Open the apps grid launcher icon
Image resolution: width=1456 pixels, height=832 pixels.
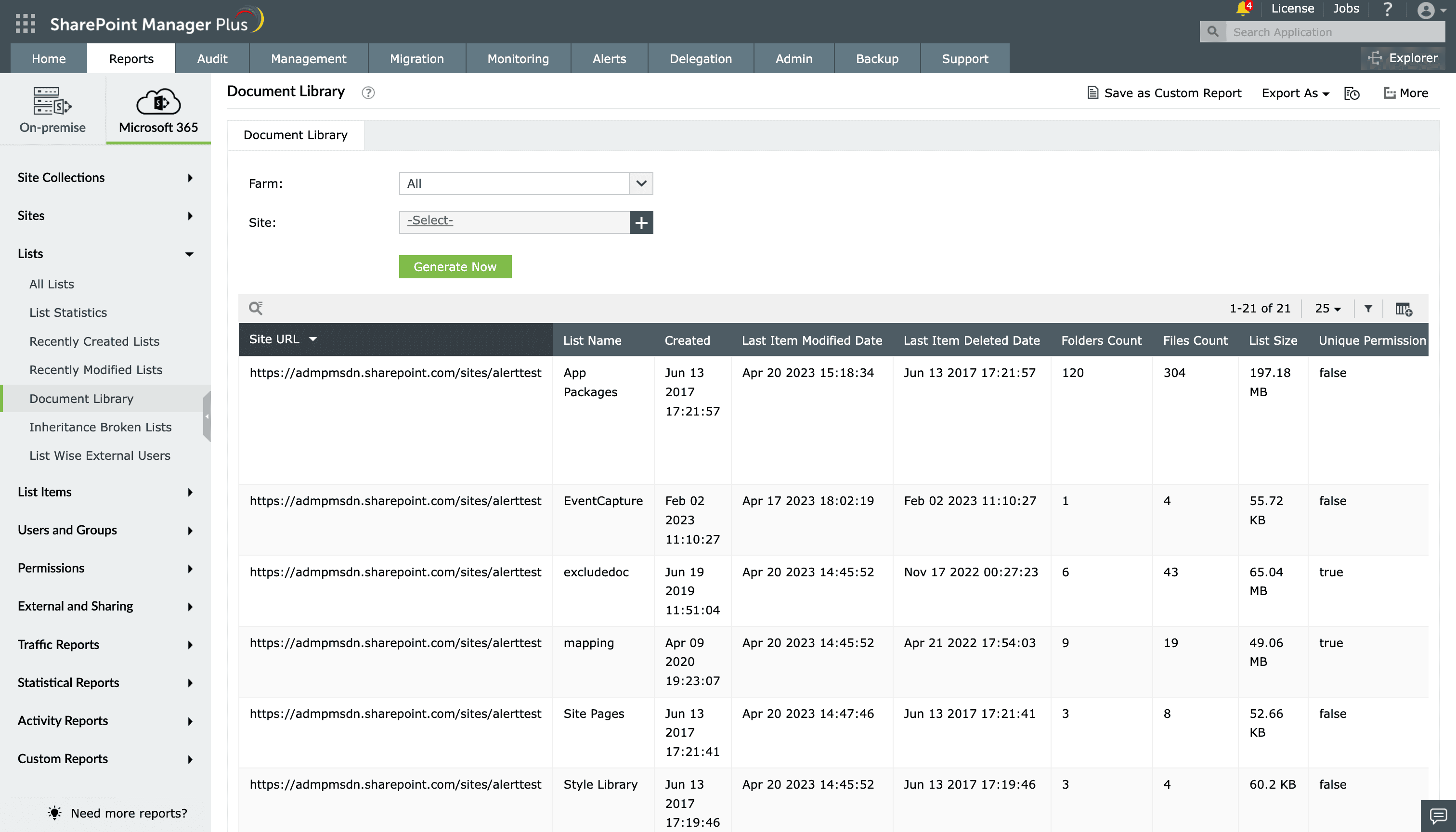pos(25,24)
